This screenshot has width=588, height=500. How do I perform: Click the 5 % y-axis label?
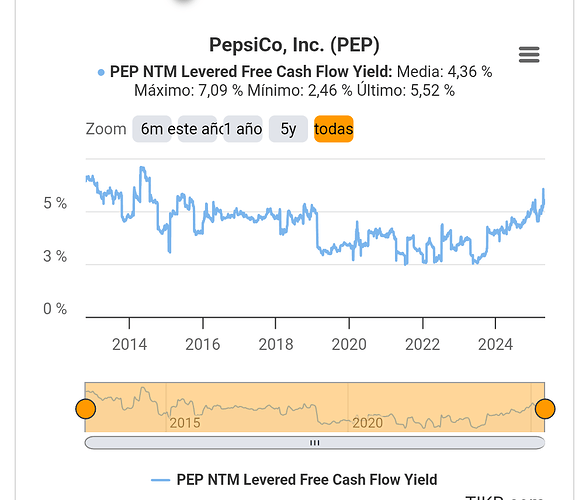click(x=55, y=203)
